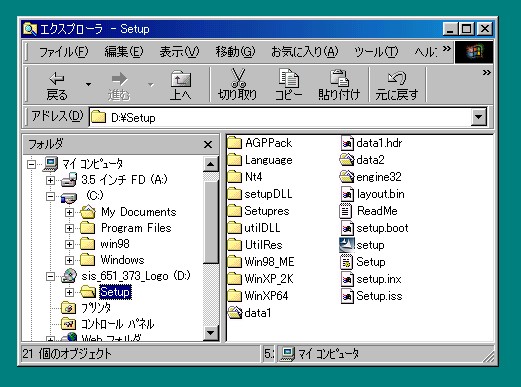Open the ファイル(F) menu
This screenshot has width=521, height=387.
[64, 52]
